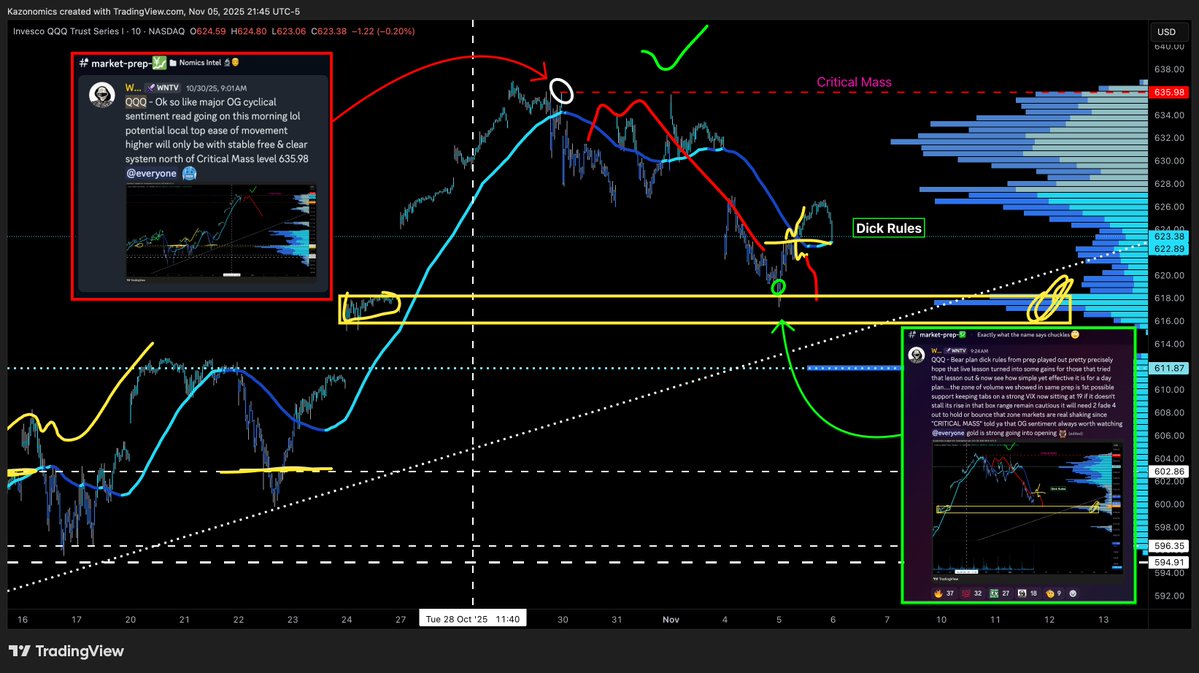
Task: Click the red 635.98 price label
Action: (x=1169, y=92)
